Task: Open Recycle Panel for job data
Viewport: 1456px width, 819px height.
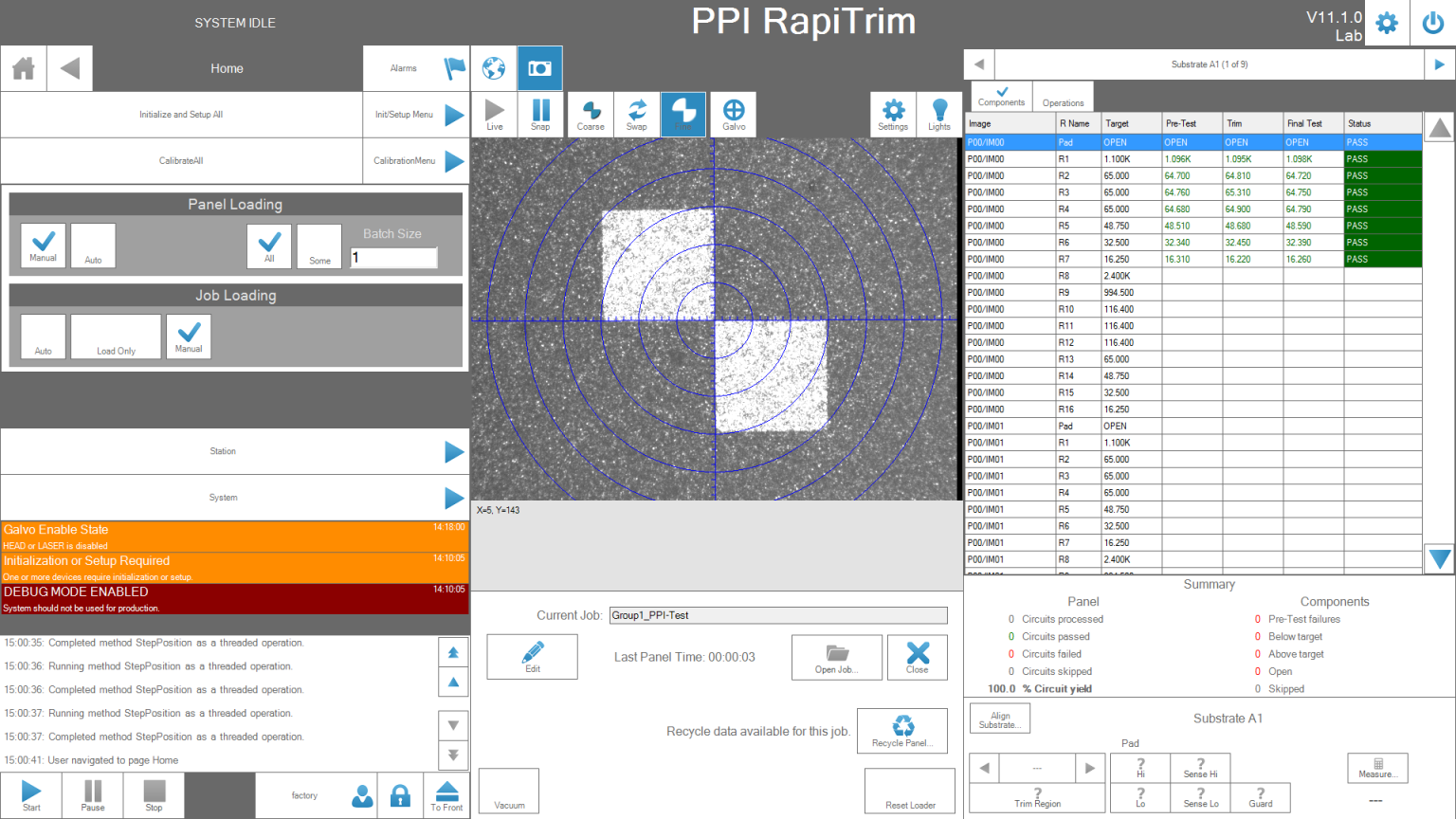Action: (901, 731)
